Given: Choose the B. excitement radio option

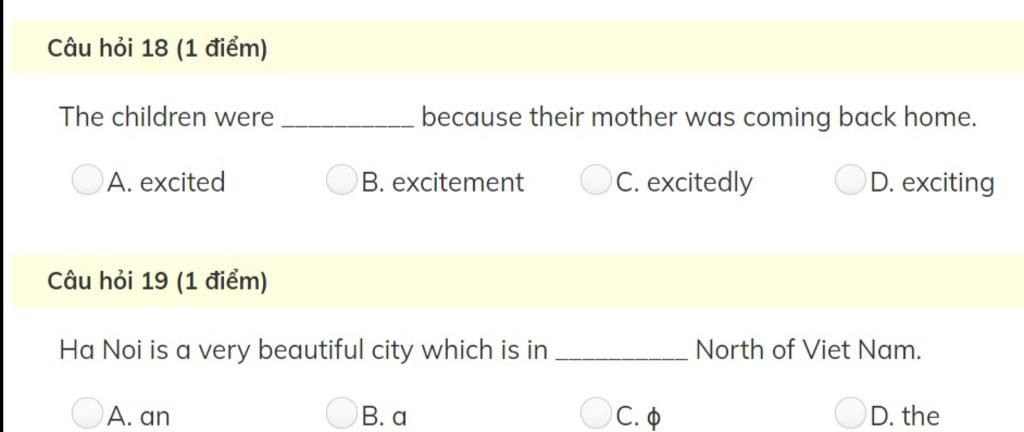Looking at the screenshot, I should [341, 179].
